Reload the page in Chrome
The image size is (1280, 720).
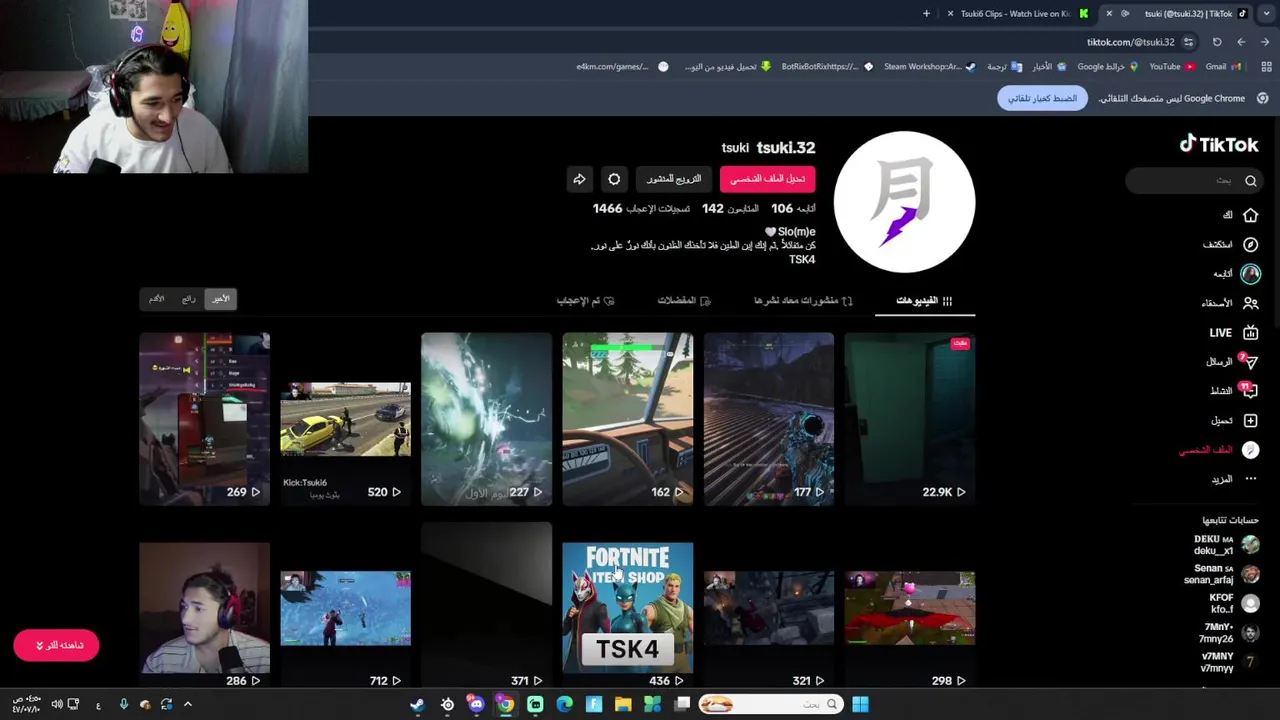tap(1217, 42)
